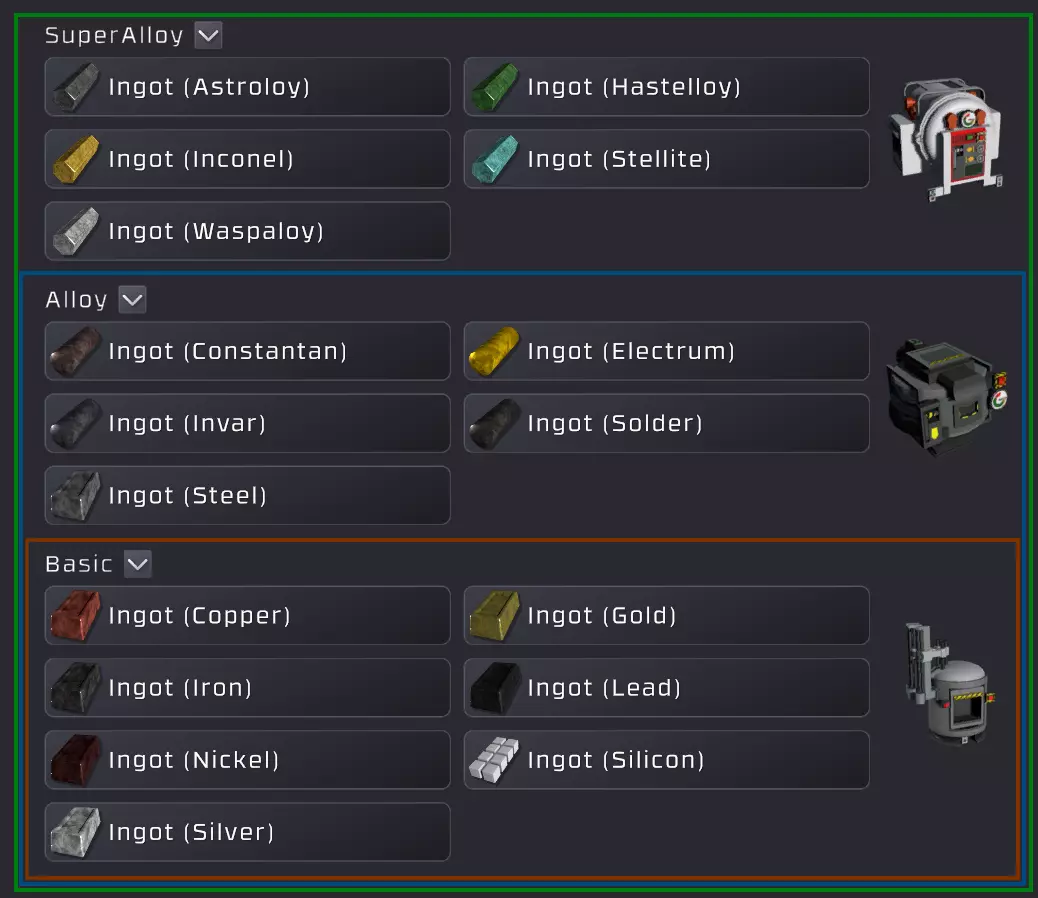1038x898 pixels.
Task: Click the yellow Electrum ingot icon
Action: [x=494, y=351]
